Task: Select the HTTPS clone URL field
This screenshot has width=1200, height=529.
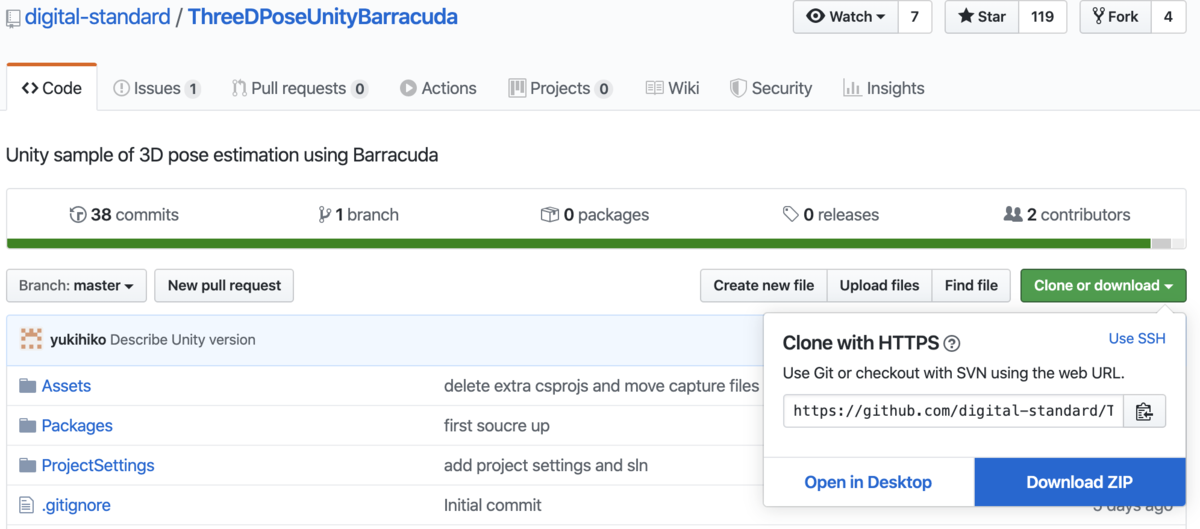Action: 953,411
